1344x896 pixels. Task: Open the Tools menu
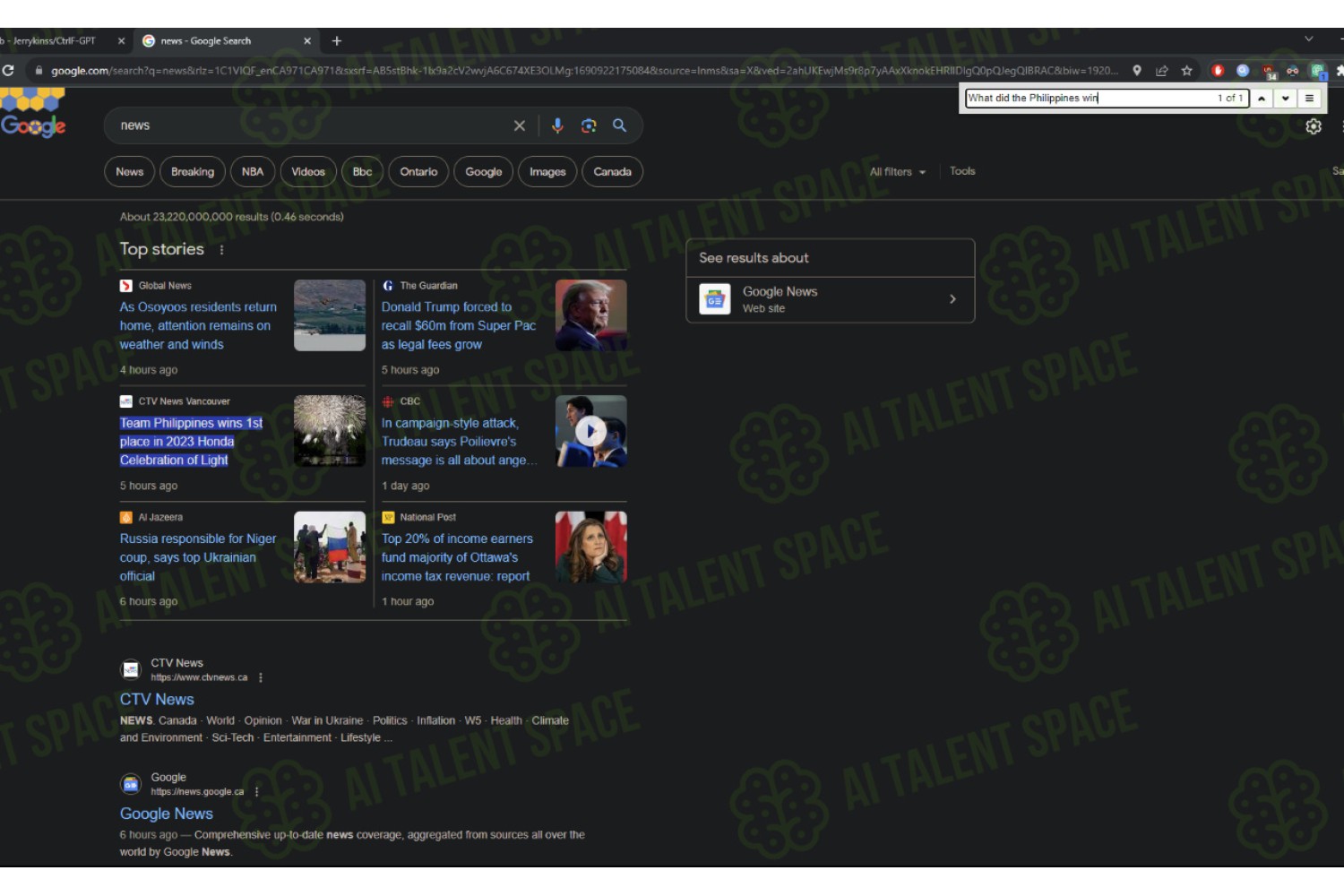click(962, 171)
